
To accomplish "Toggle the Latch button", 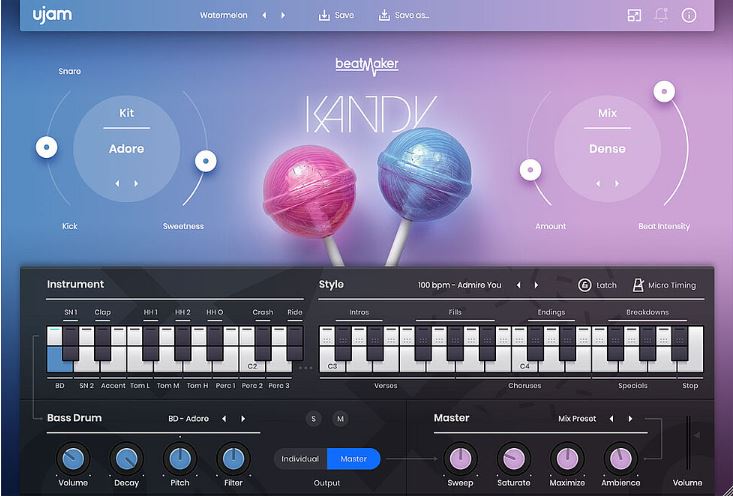I will point(597,285).
